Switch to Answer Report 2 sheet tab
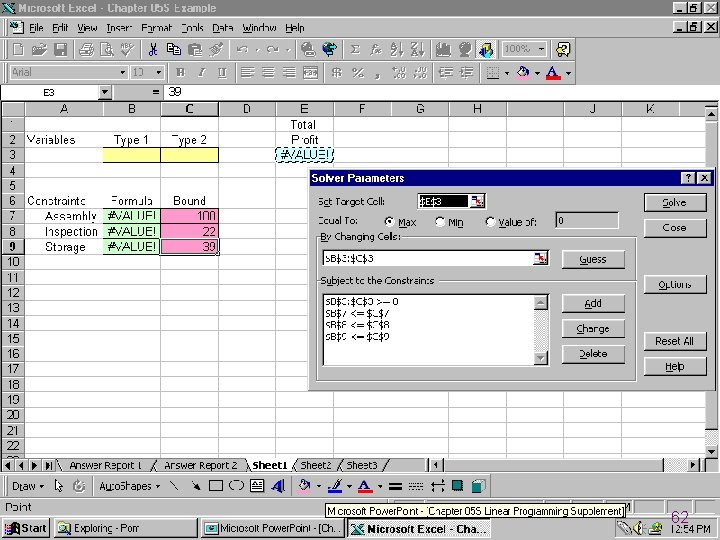 tap(201, 466)
